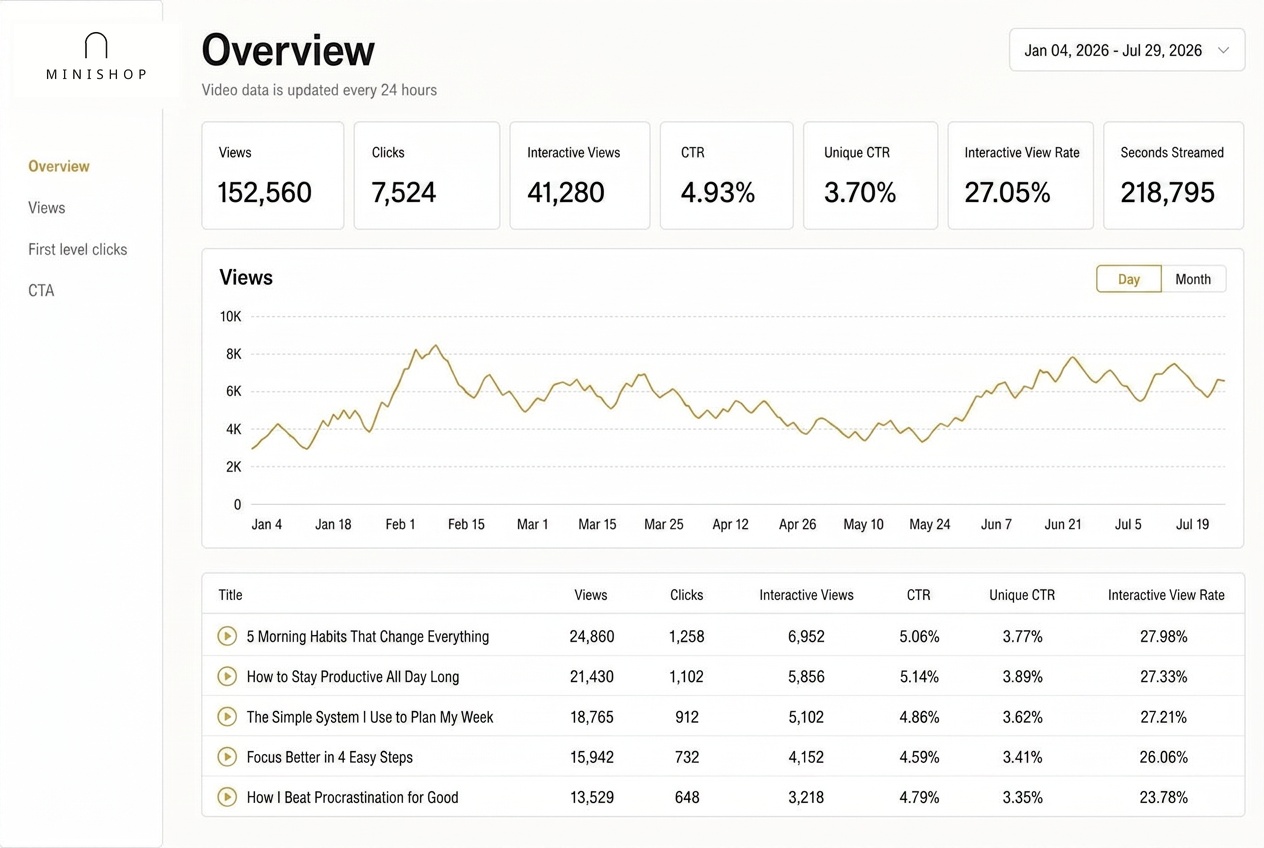The image size is (1264, 848).
Task: Click 'Video data is updated every 24 hours'
Action: coord(319,90)
